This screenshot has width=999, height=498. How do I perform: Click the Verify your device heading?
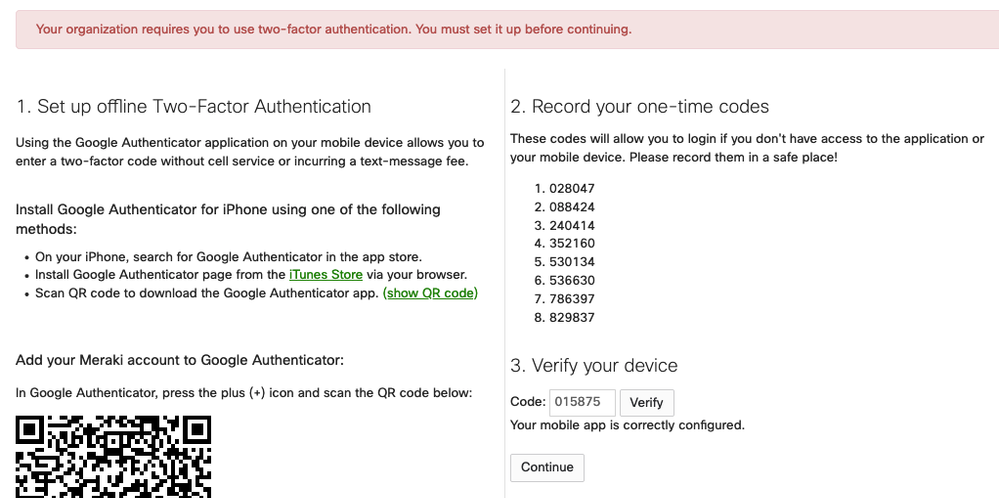point(594,366)
